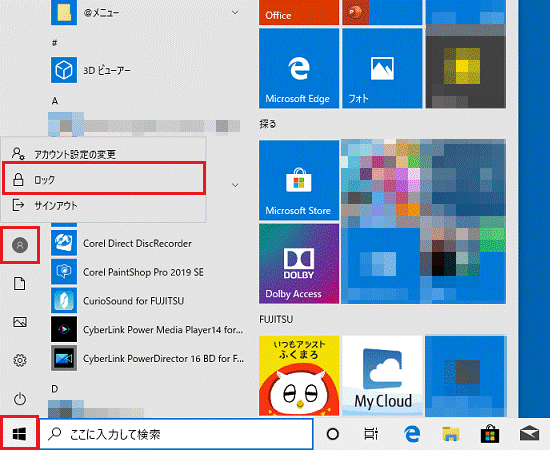The image size is (550, 450).
Task: Open Documents icon in Start sidebar
Action: click(x=20, y=283)
